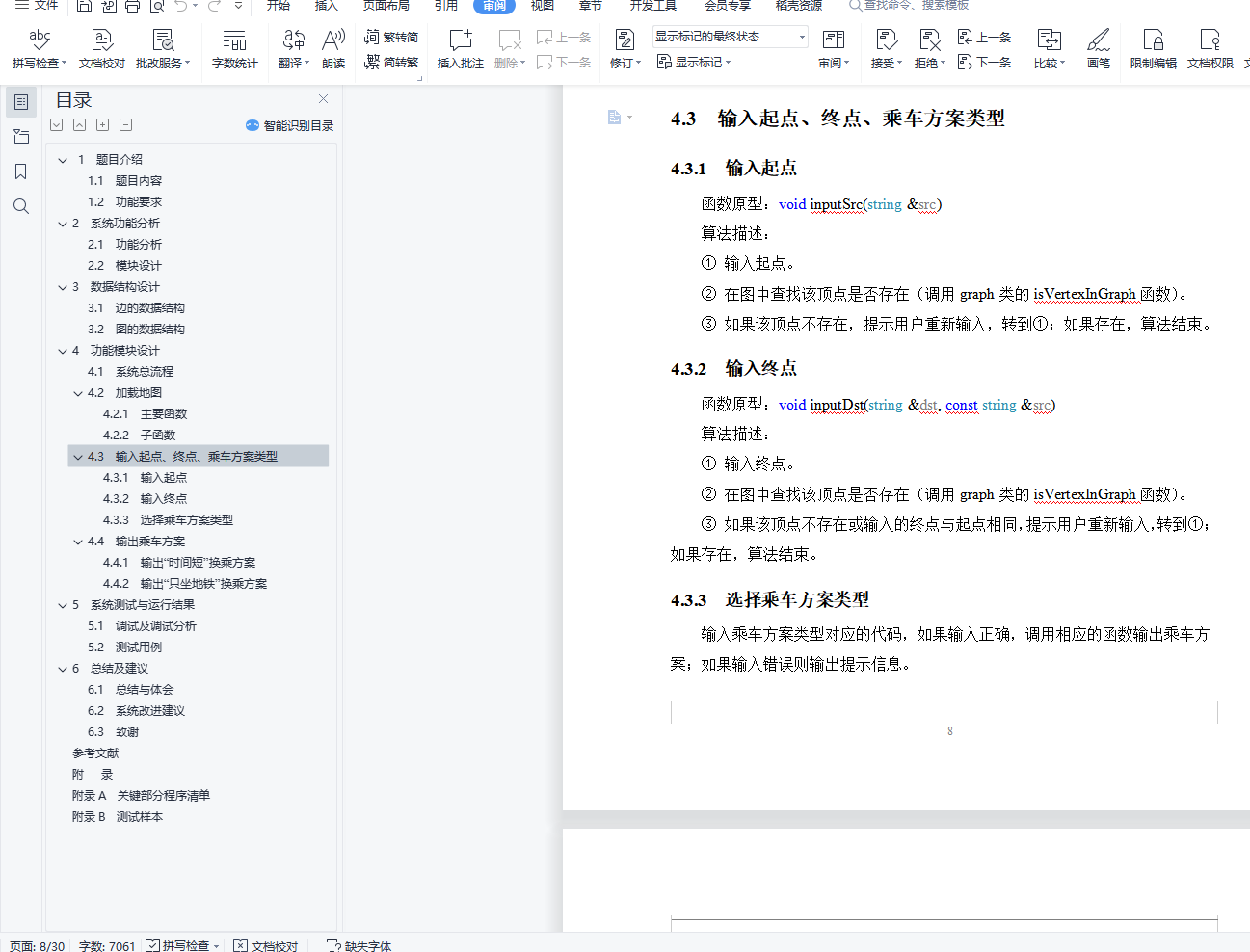Convert text with 简转繁
The width and height of the screenshot is (1250, 952).
coord(391,63)
